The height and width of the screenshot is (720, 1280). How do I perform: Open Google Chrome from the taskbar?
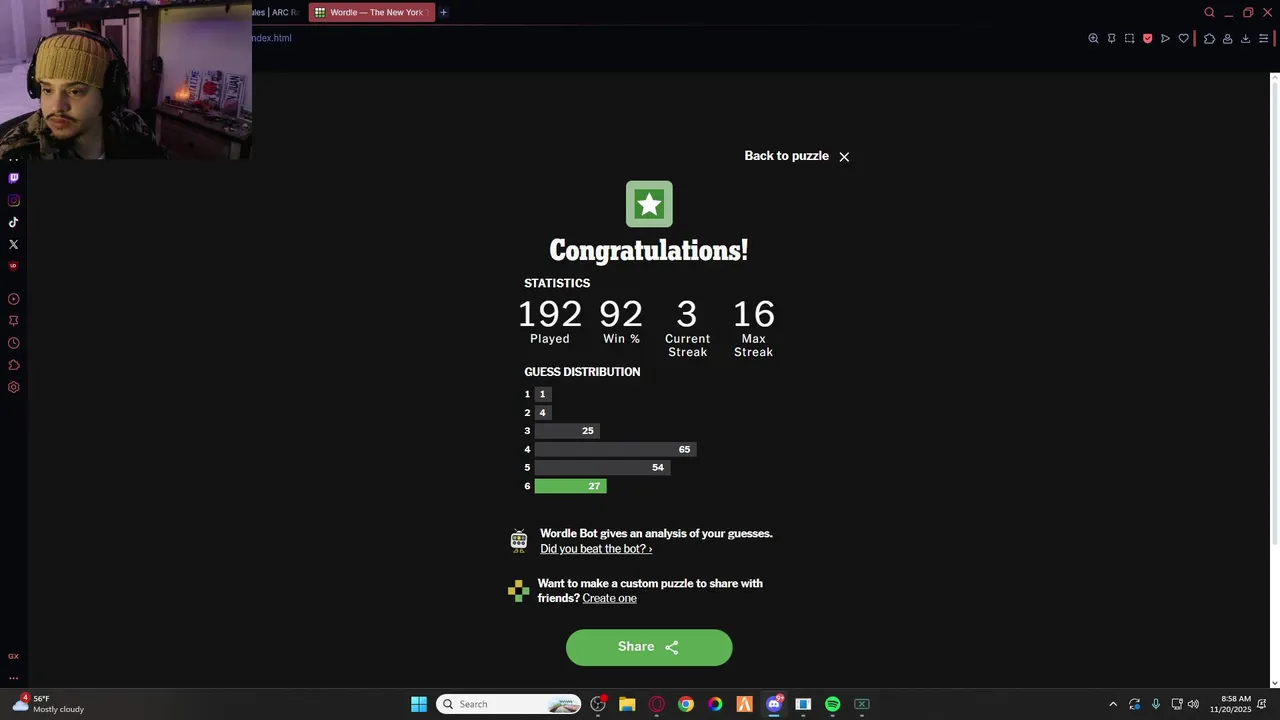(x=685, y=704)
